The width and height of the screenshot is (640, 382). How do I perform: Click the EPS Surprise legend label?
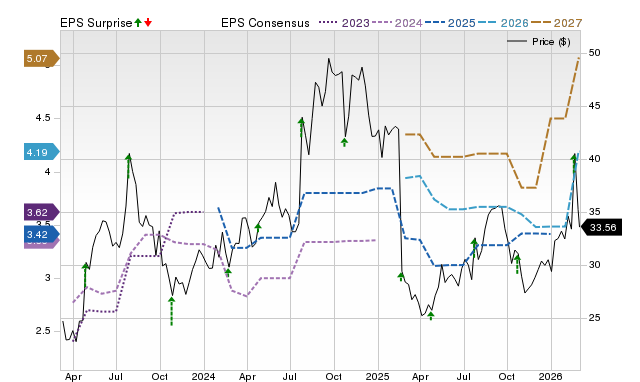[x=96, y=23]
